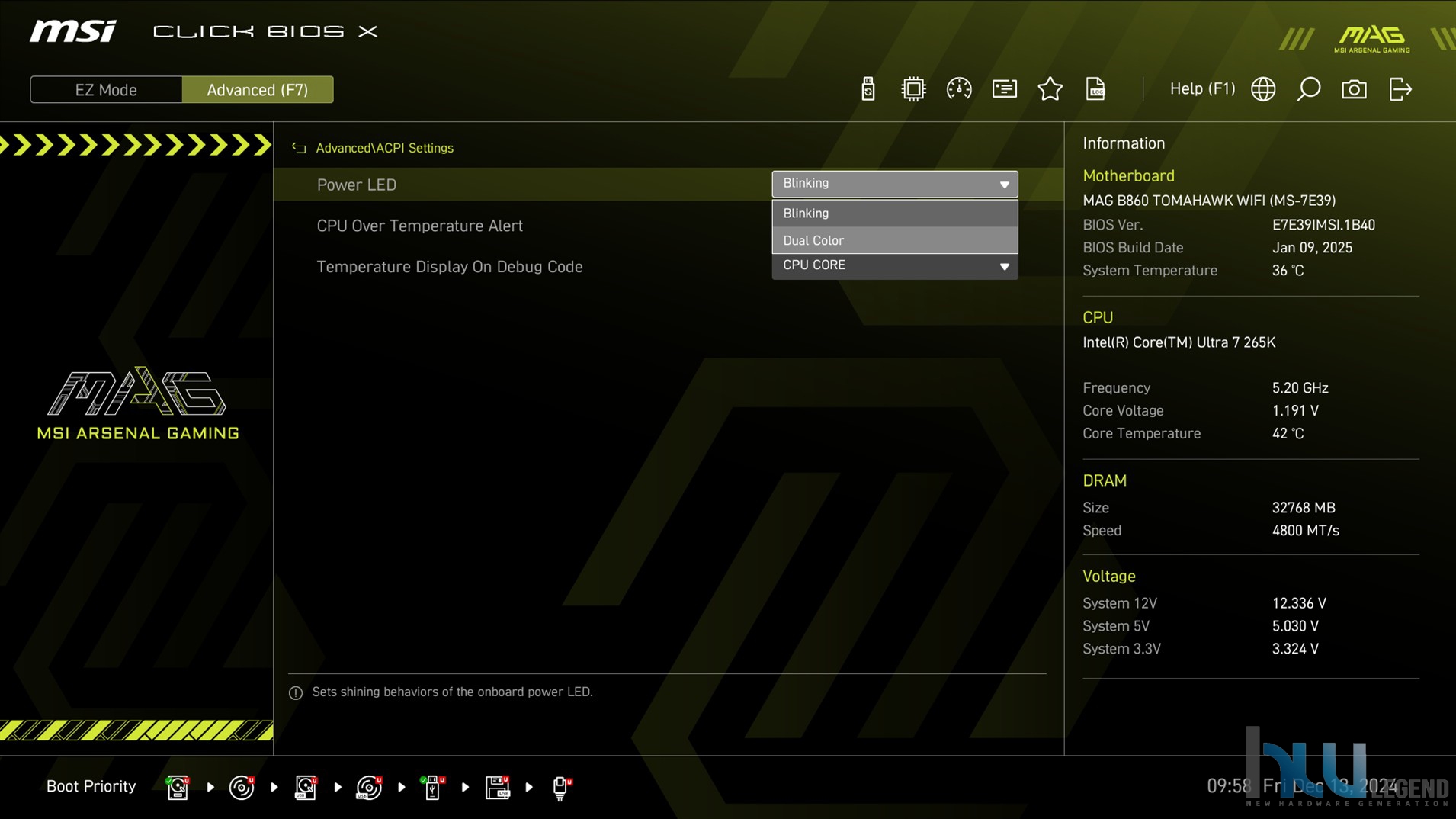Viewport: 1456px width, 819px height.
Task: Go back using the breadcrumb arrow icon
Action: pyautogui.click(x=299, y=148)
